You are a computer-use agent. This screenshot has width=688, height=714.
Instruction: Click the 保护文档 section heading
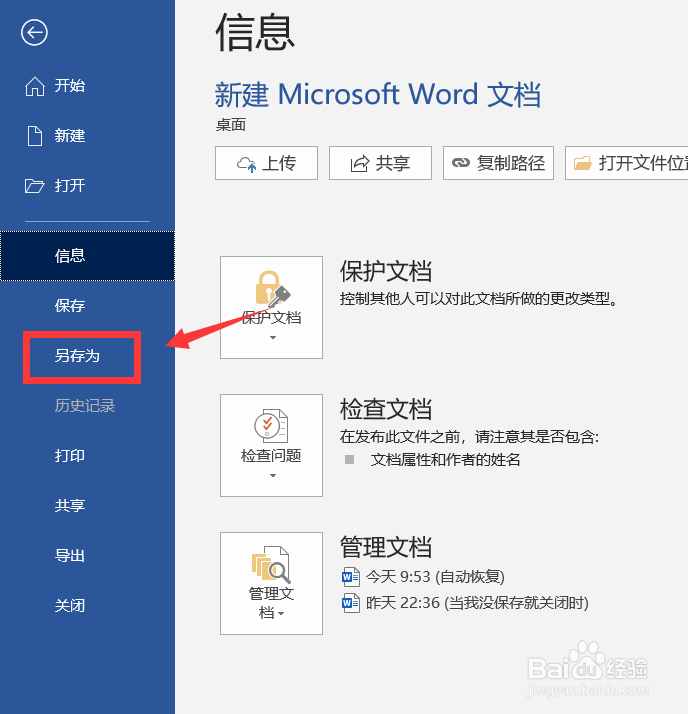tap(386, 271)
